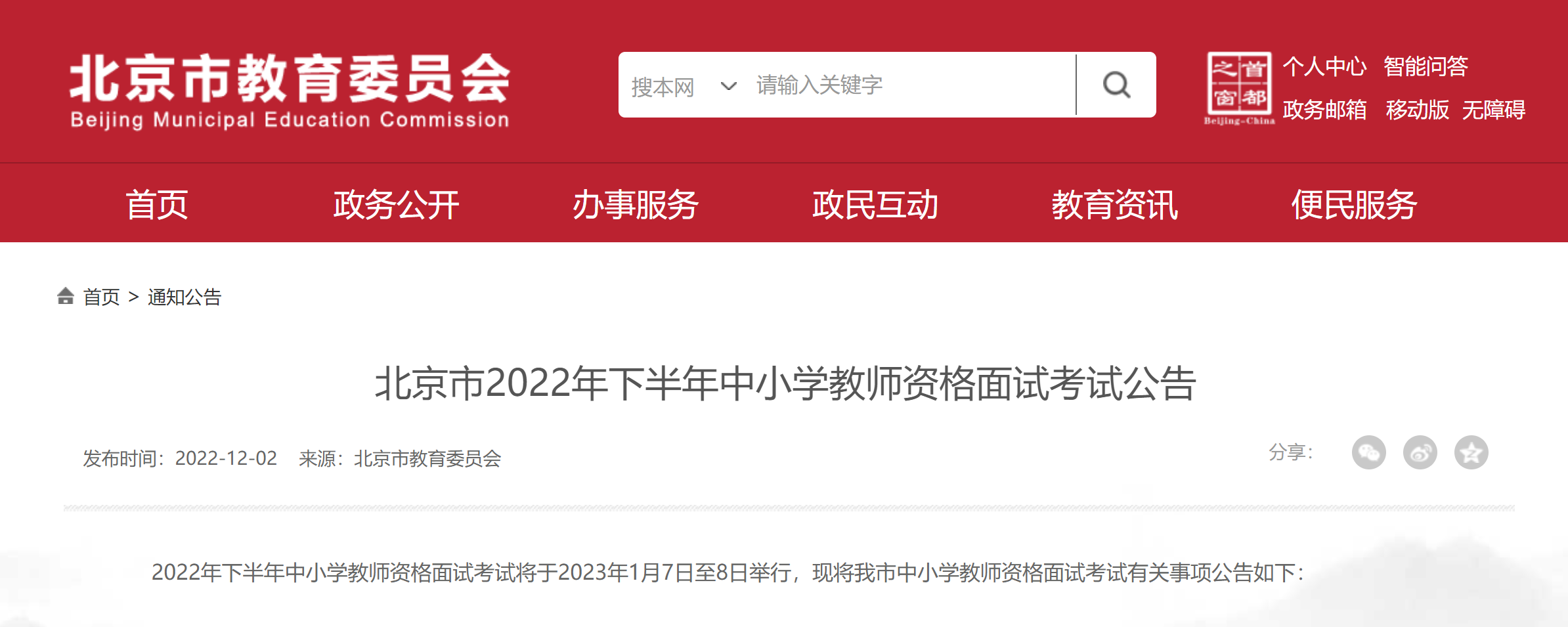
Task: Click the 北京市教育委员会 site logo
Action: 290,91
